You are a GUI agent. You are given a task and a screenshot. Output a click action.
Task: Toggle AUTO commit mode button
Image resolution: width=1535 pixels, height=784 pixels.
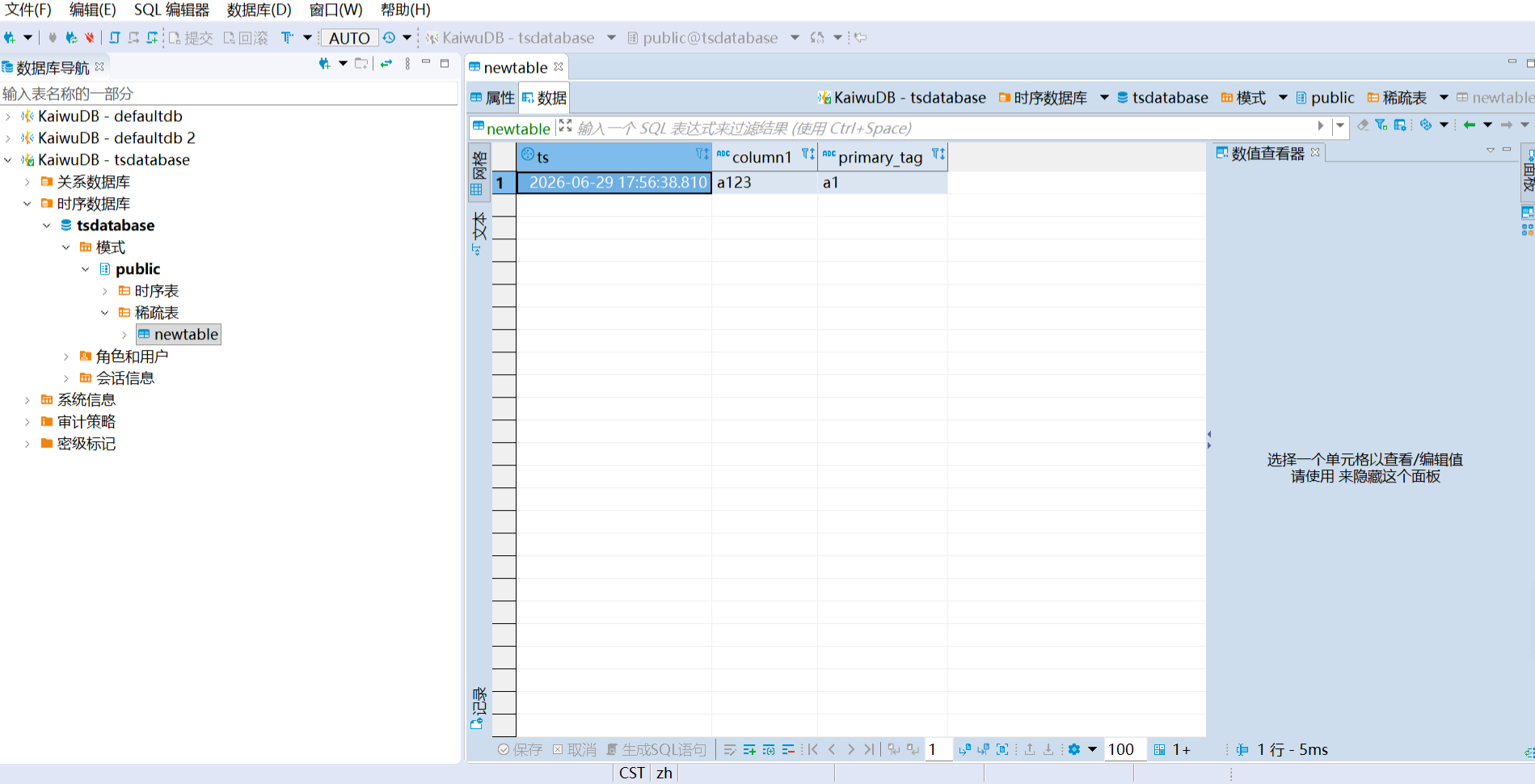coord(349,38)
